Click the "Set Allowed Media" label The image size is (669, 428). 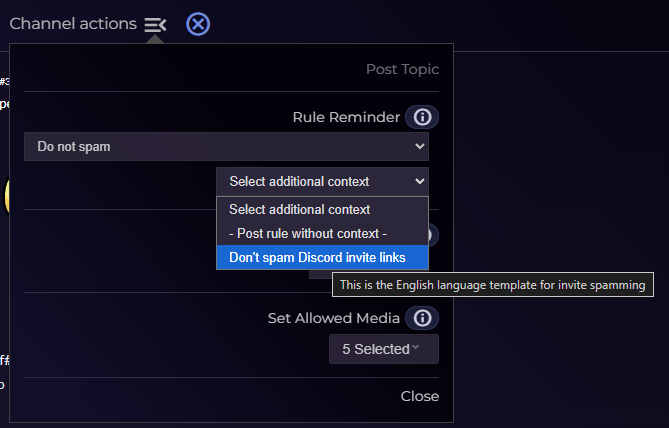[x=334, y=318]
